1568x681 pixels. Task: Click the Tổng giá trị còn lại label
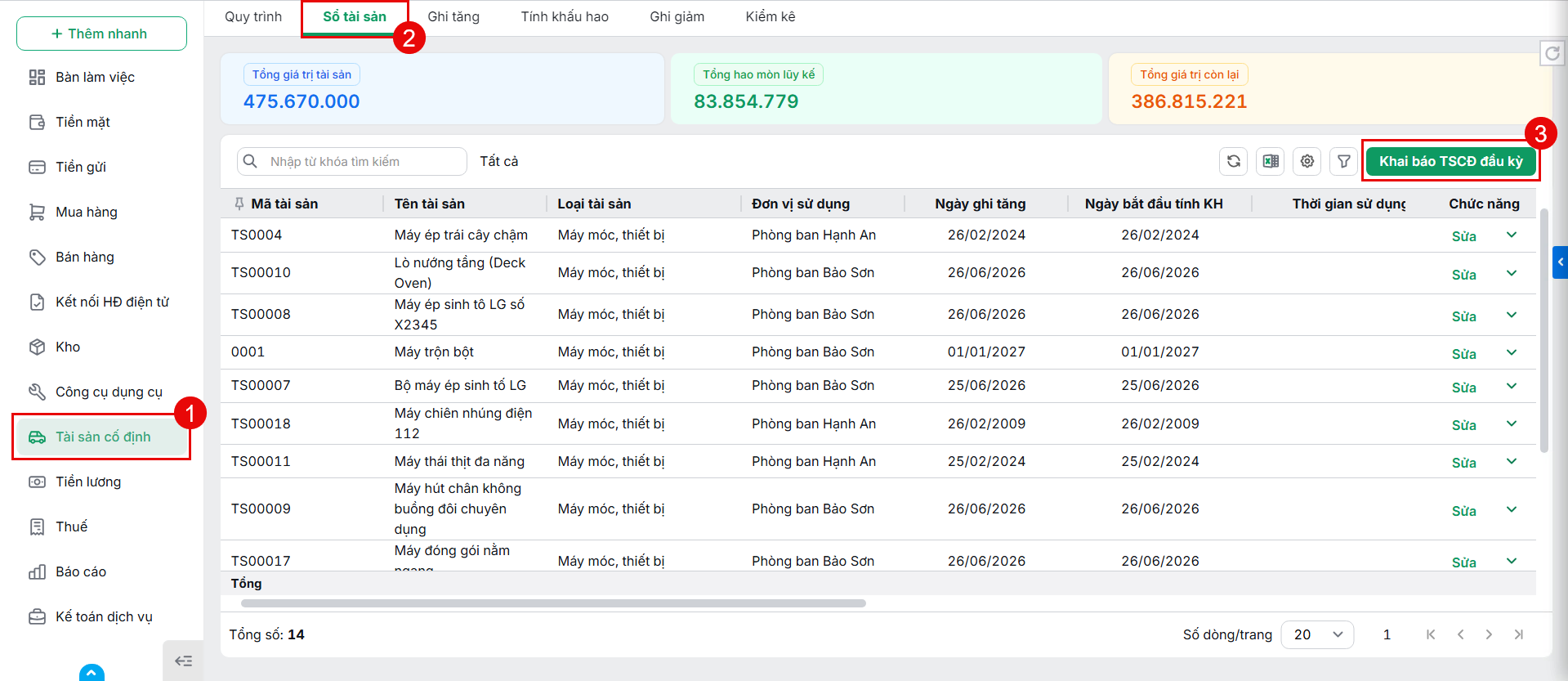click(x=1189, y=74)
